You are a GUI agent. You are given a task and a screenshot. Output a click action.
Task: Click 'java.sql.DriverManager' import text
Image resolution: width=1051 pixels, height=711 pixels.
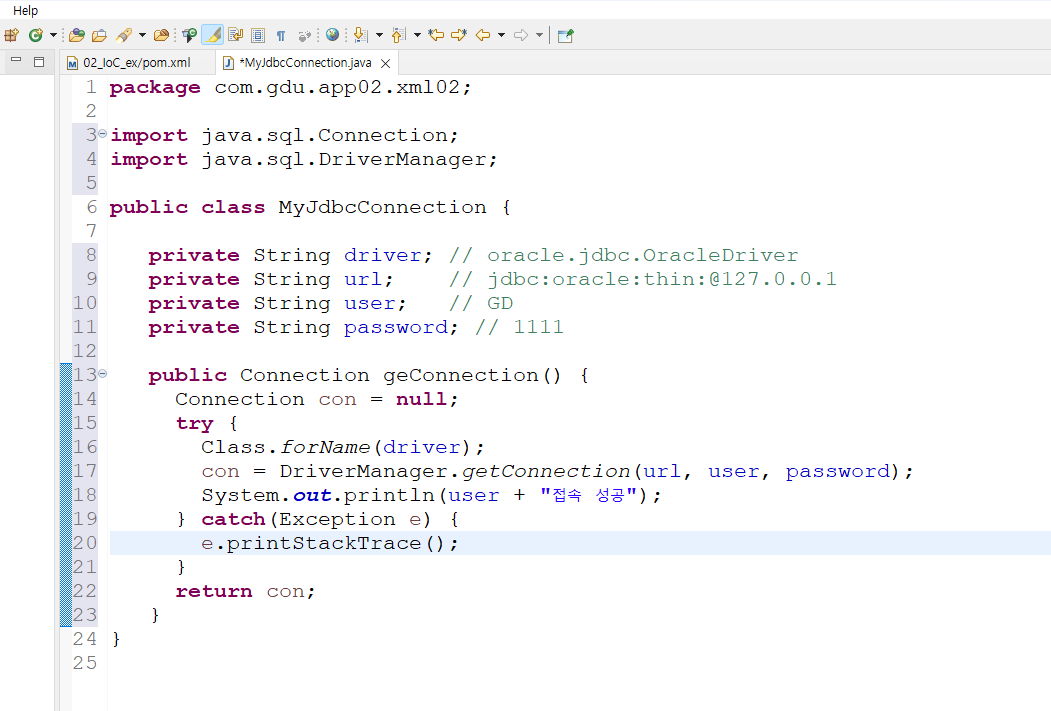click(x=344, y=159)
